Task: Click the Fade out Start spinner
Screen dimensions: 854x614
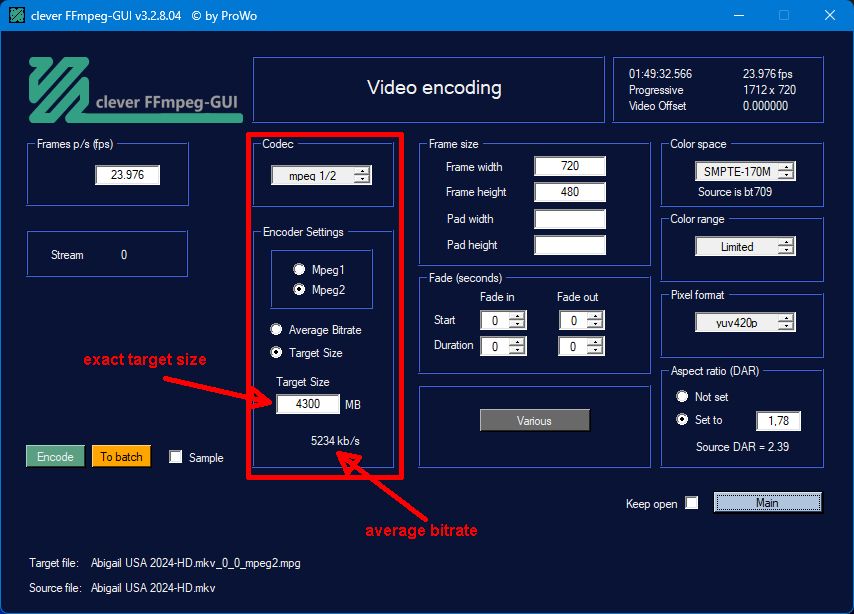Action: [x=582, y=320]
